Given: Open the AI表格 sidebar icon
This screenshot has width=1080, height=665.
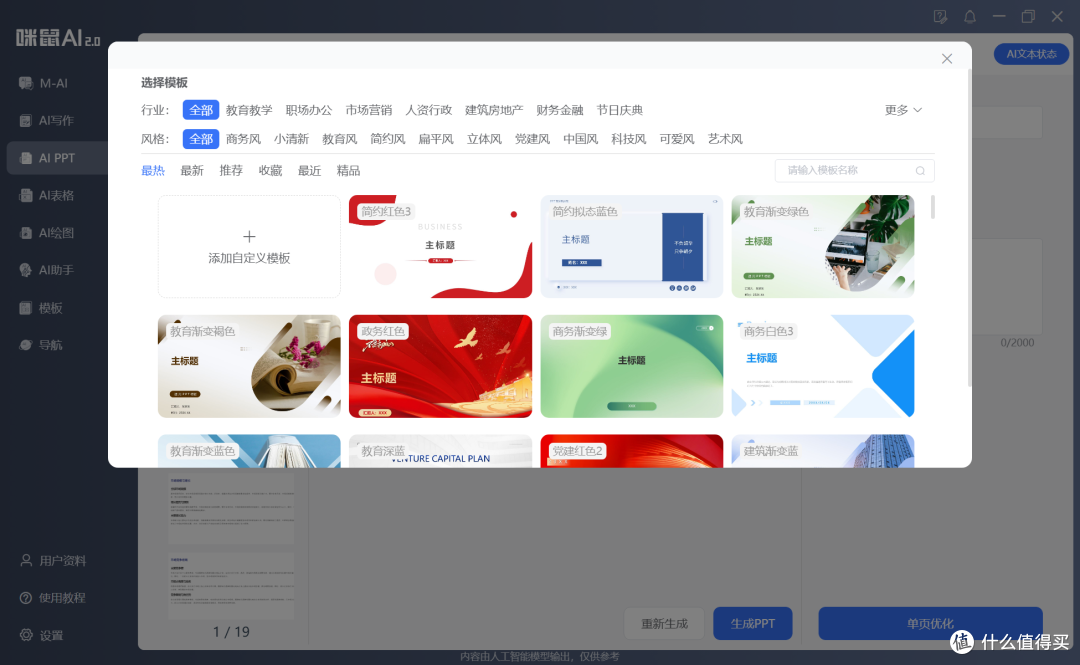Looking at the screenshot, I should [x=25, y=196].
